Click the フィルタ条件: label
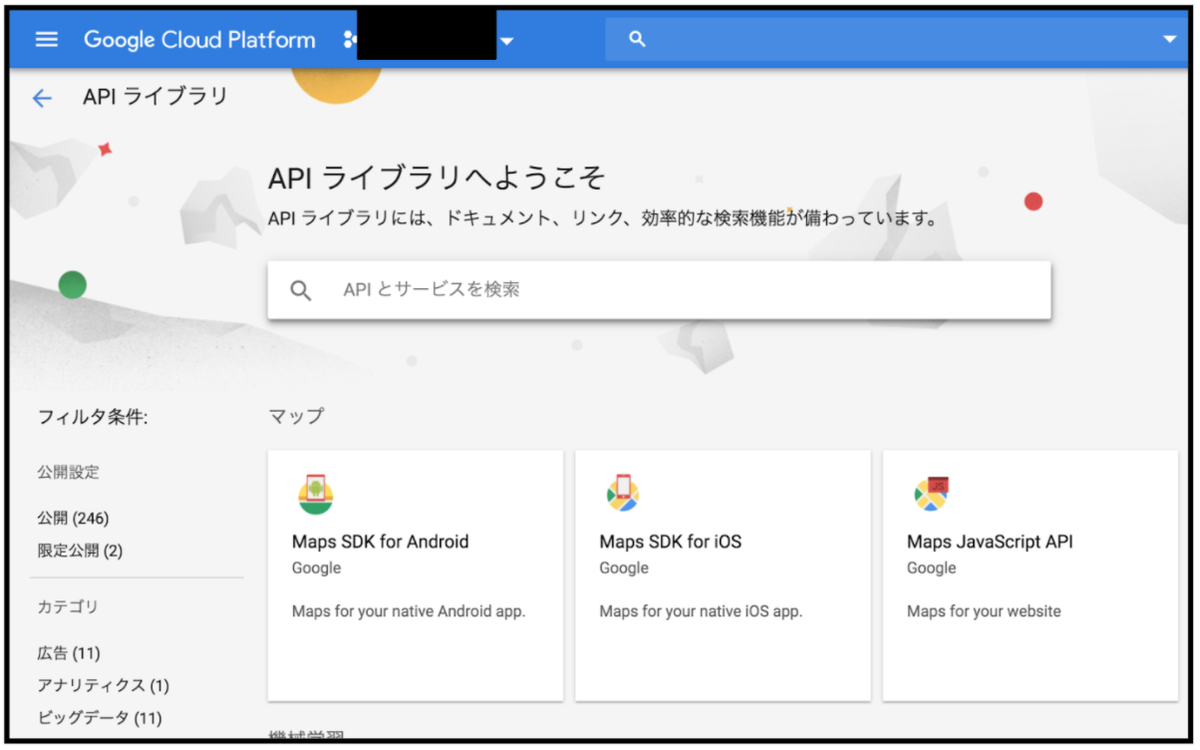The image size is (1200, 750). [x=92, y=418]
